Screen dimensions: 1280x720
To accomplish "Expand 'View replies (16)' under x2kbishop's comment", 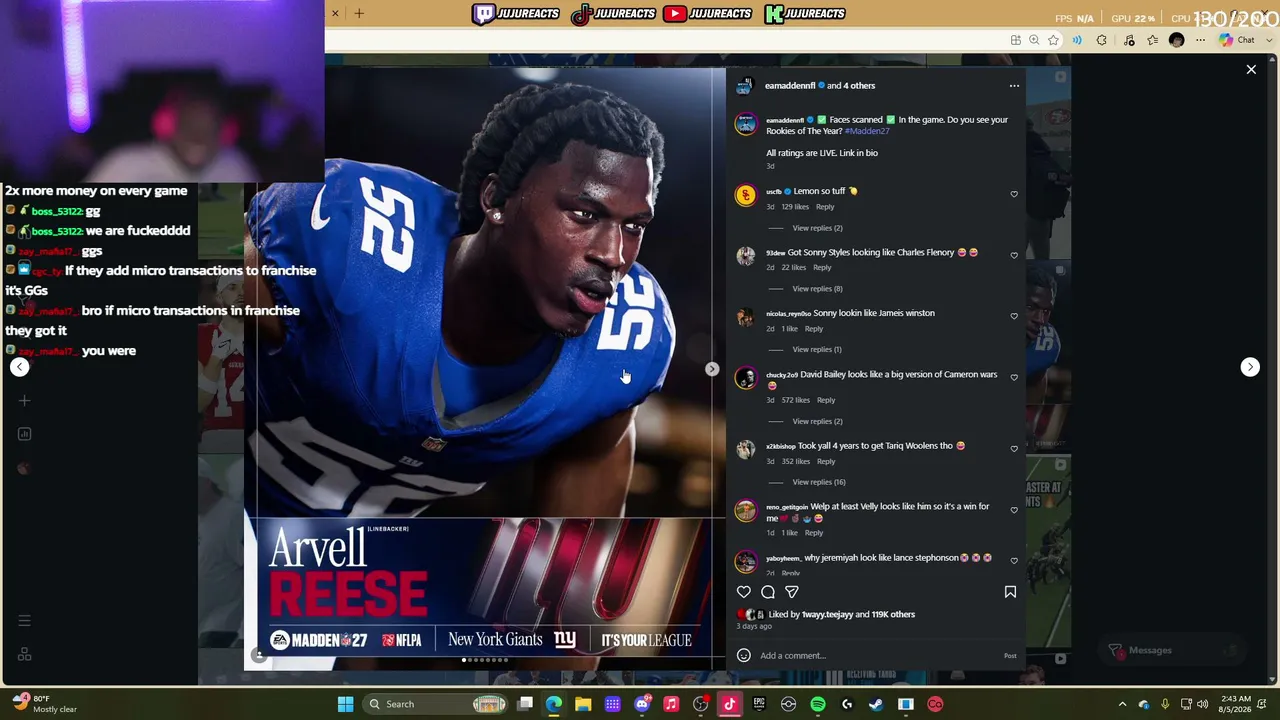I will click(819, 482).
